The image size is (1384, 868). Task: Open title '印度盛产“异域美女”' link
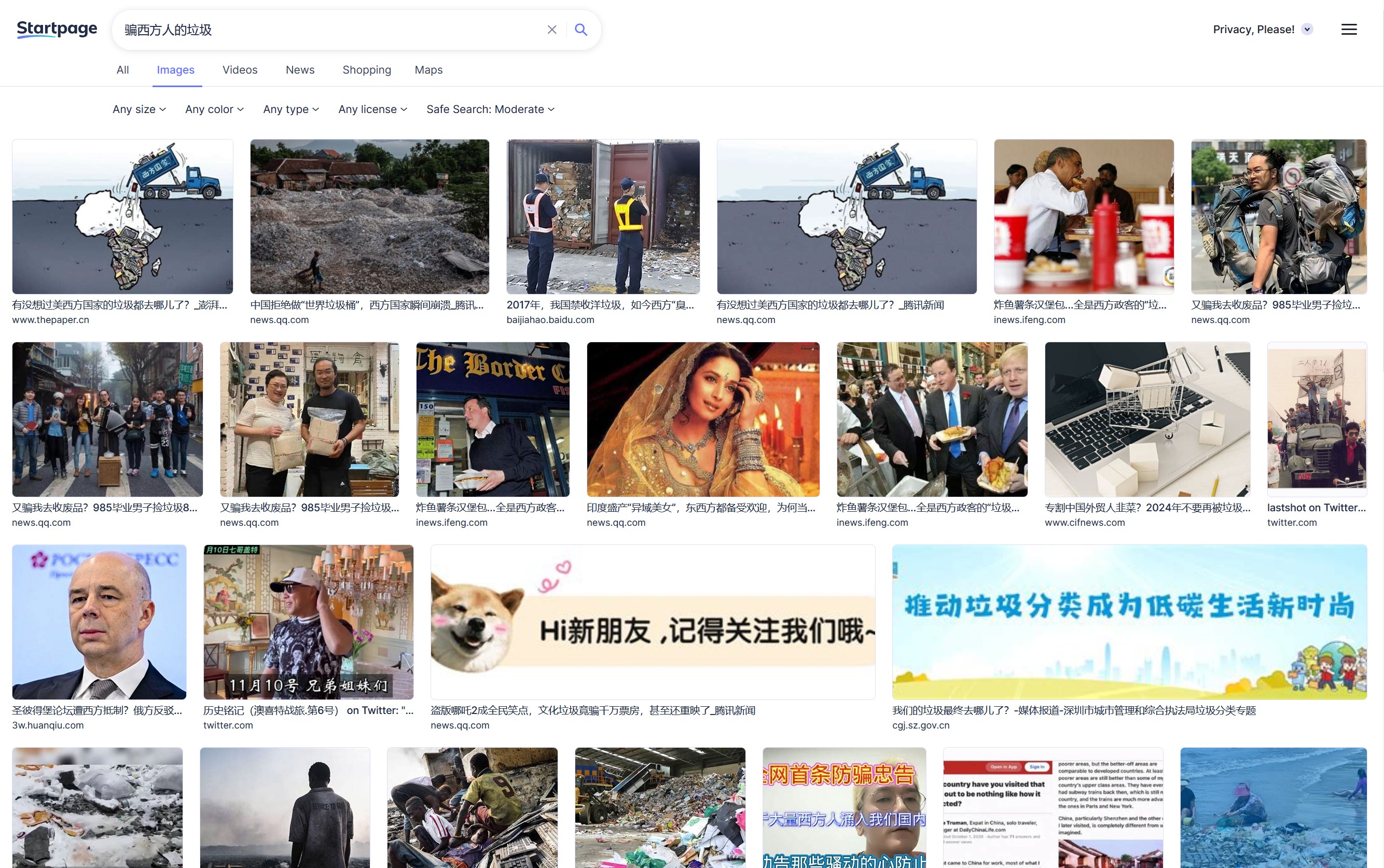pyautogui.click(x=701, y=508)
